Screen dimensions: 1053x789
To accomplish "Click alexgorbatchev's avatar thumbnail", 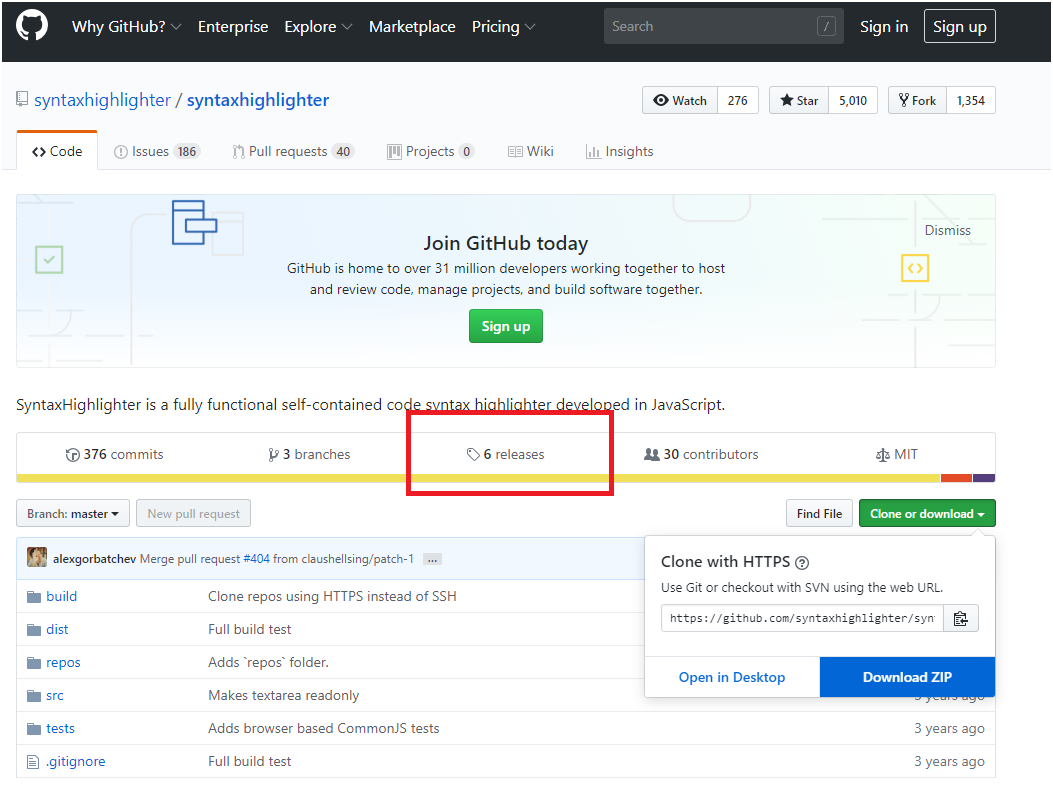I will pos(37,557).
